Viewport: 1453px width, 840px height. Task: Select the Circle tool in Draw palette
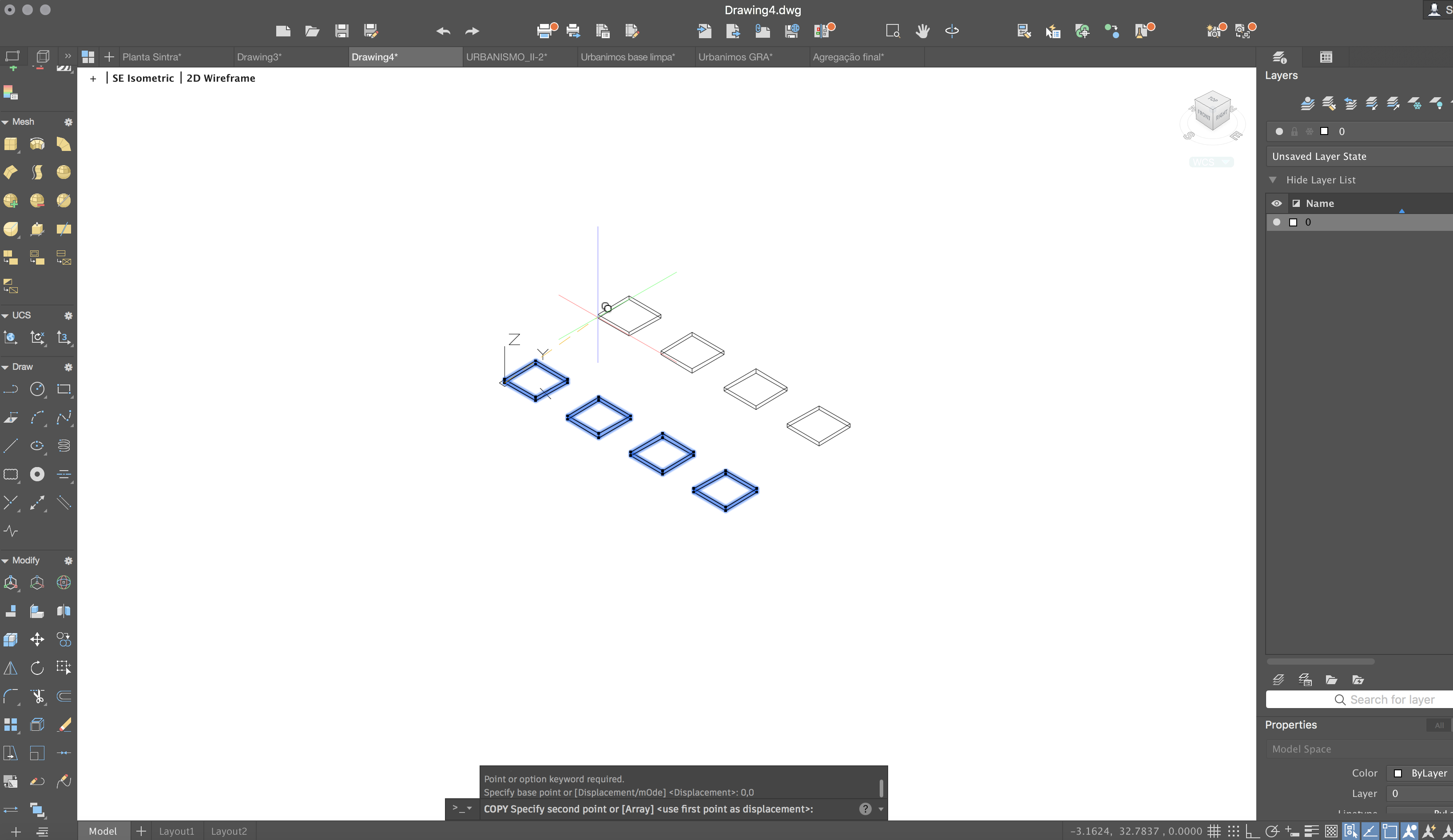coord(37,389)
